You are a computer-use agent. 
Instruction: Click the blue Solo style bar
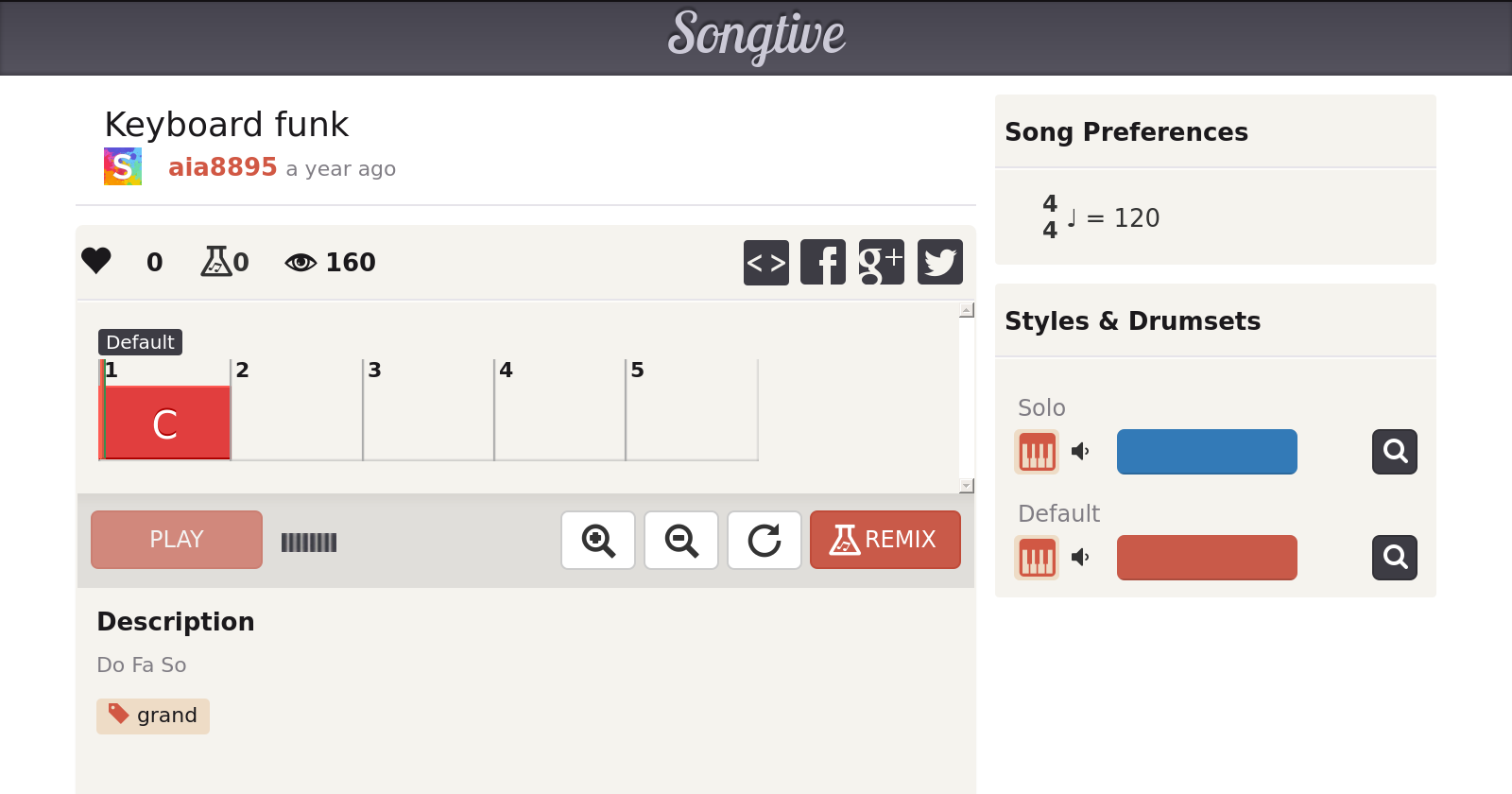(x=1207, y=452)
